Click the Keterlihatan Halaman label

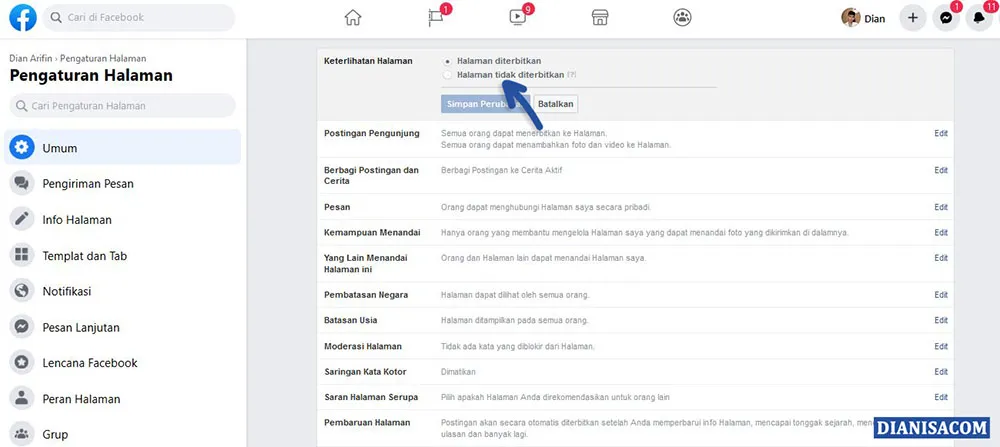tap(368, 61)
